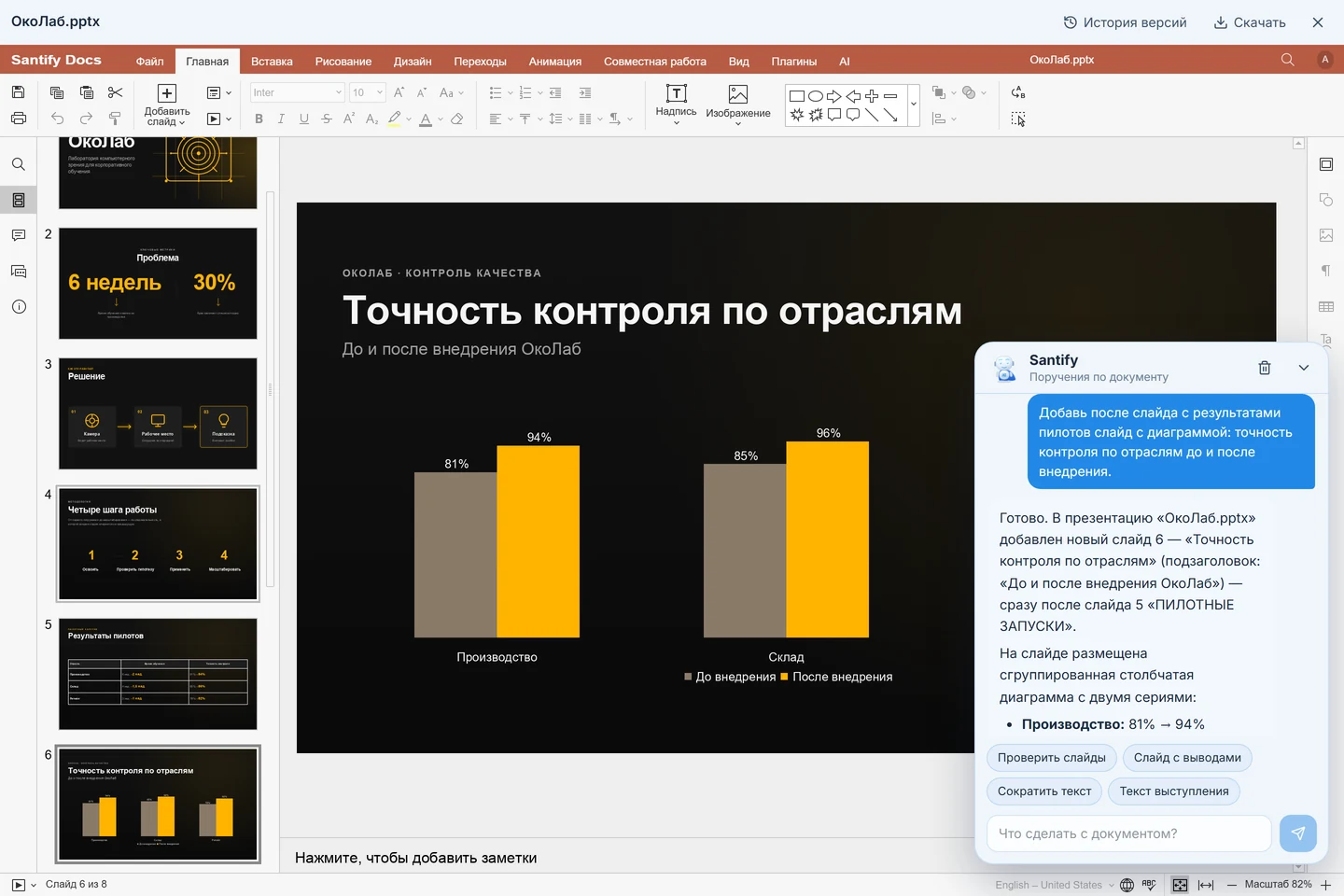
Task: Click the Проверить слайды suggestion
Action: [1052, 758]
